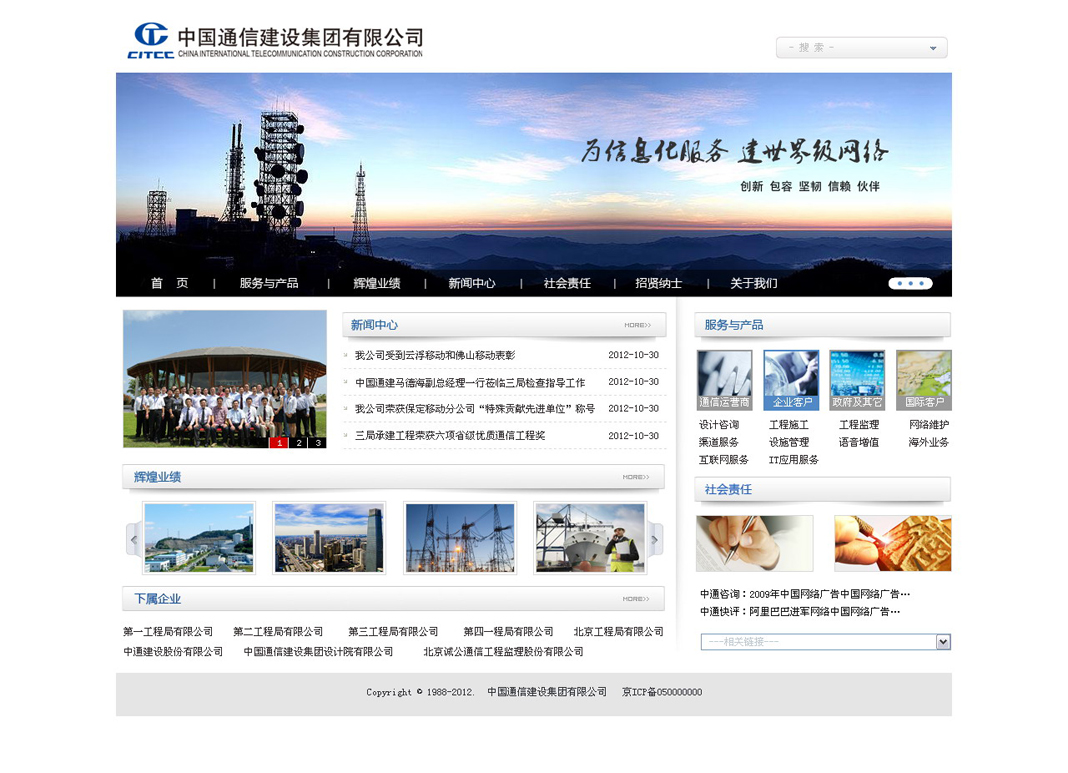This screenshot has height=773, width=1068.
Task: Select the 政府及其它 customer tile
Action: coord(858,380)
